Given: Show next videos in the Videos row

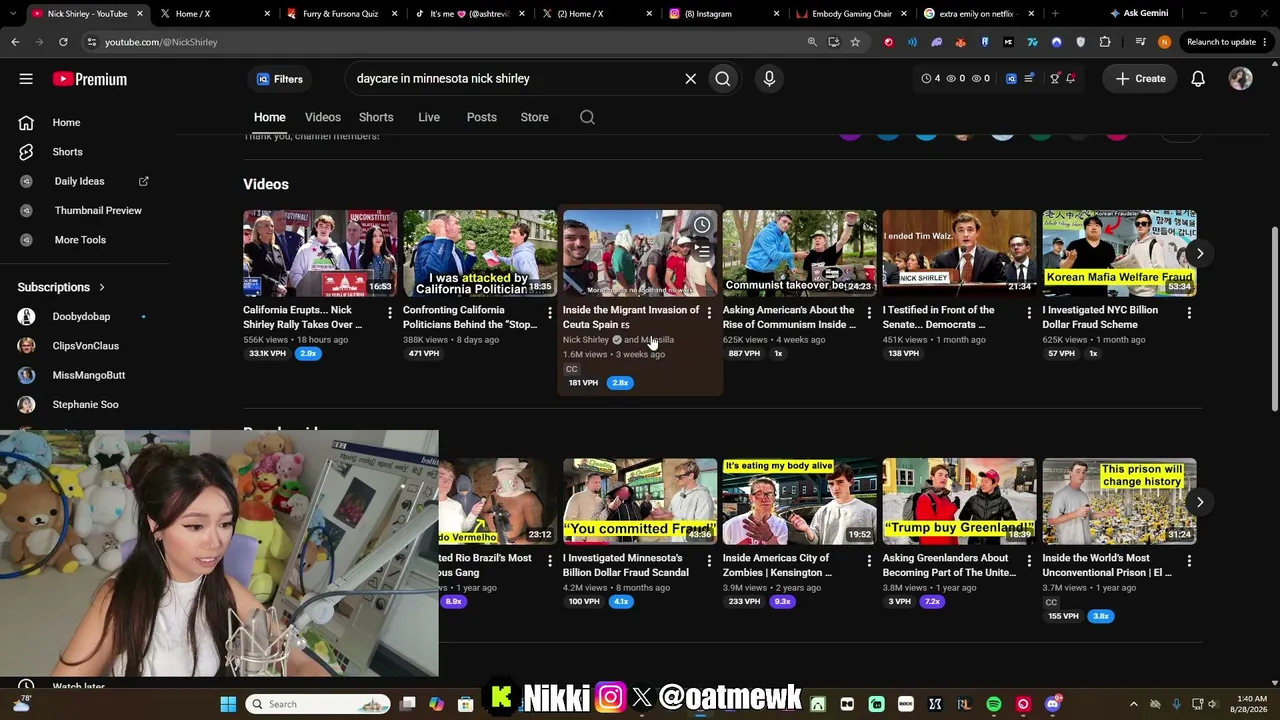Looking at the screenshot, I should 1199,254.
